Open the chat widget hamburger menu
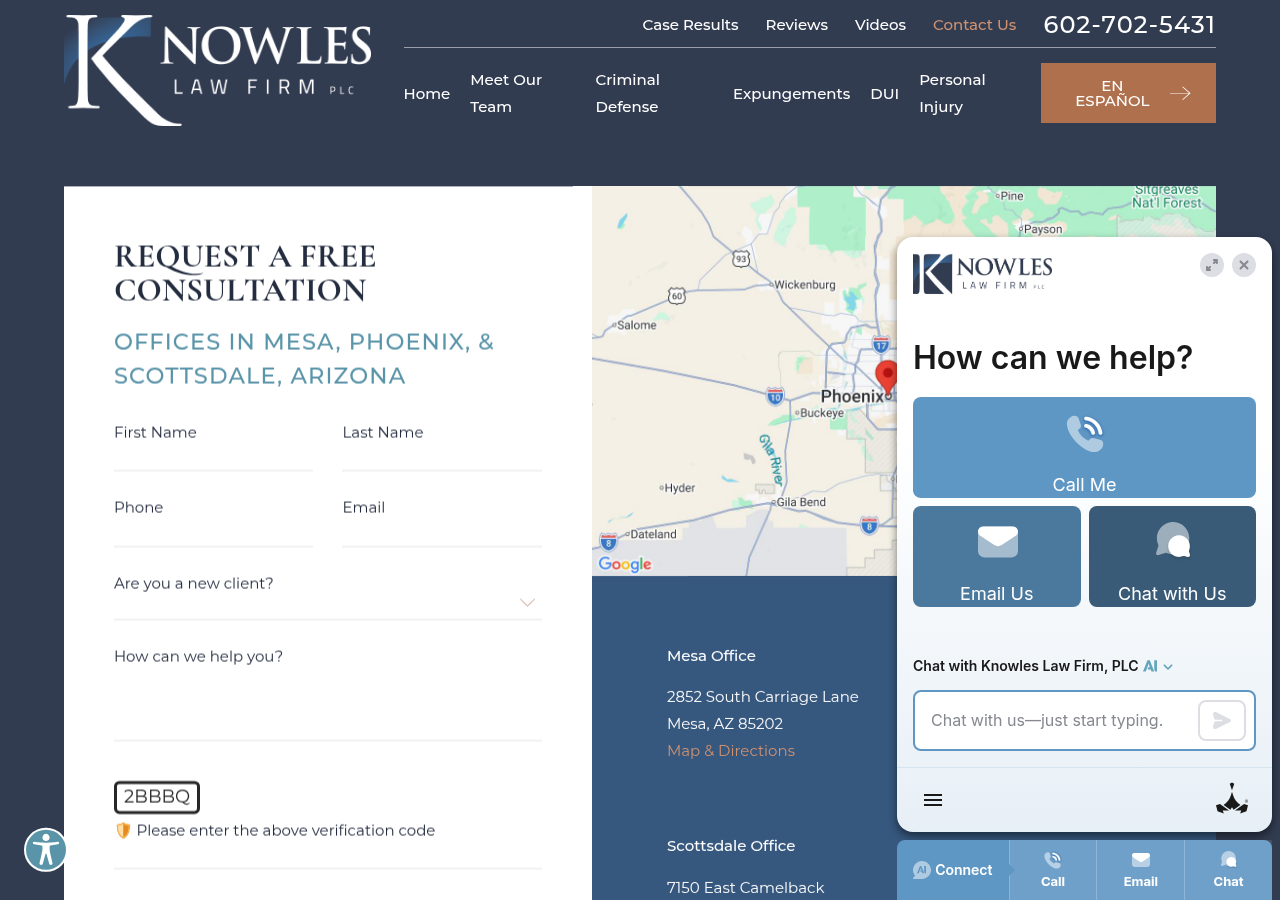This screenshot has width=1280, height=900. pos(933,800)
